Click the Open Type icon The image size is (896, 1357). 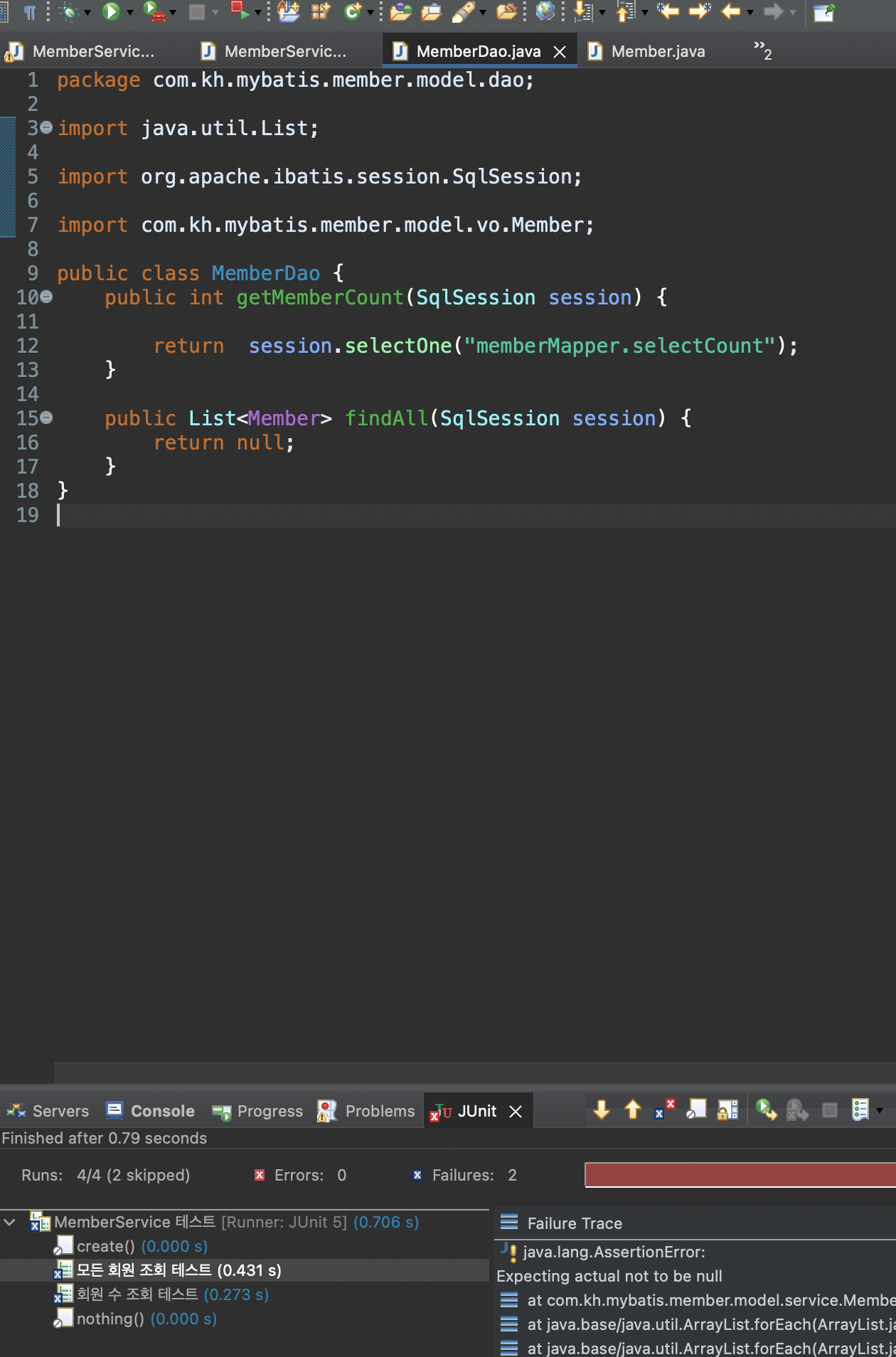[x=401, y=12]
